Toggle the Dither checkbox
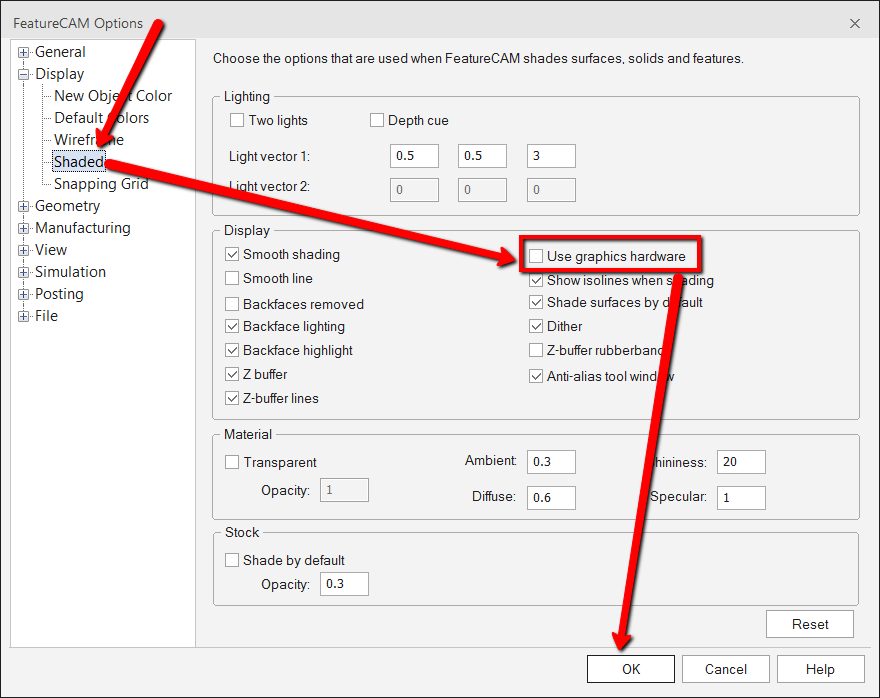The image size is (880, 698). (x=536, y=327)
